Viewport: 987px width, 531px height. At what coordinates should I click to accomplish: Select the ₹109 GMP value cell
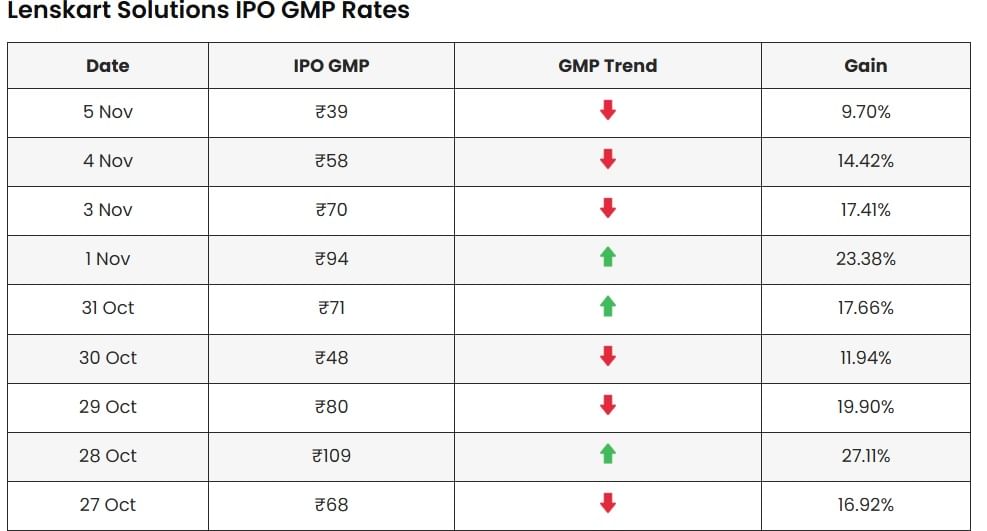(331, 455)
